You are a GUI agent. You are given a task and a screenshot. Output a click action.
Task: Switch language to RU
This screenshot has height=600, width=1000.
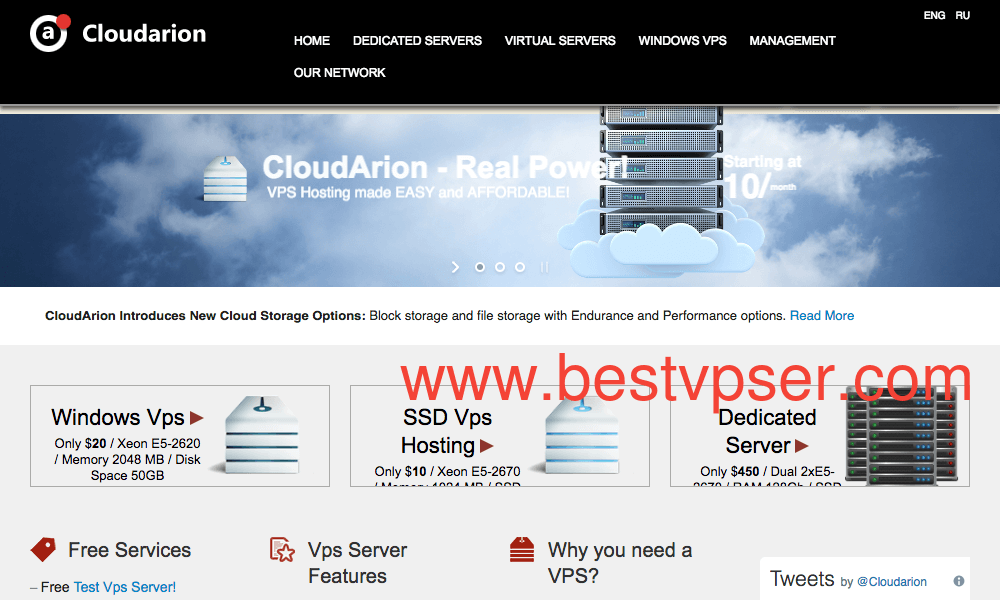point(962,15)
